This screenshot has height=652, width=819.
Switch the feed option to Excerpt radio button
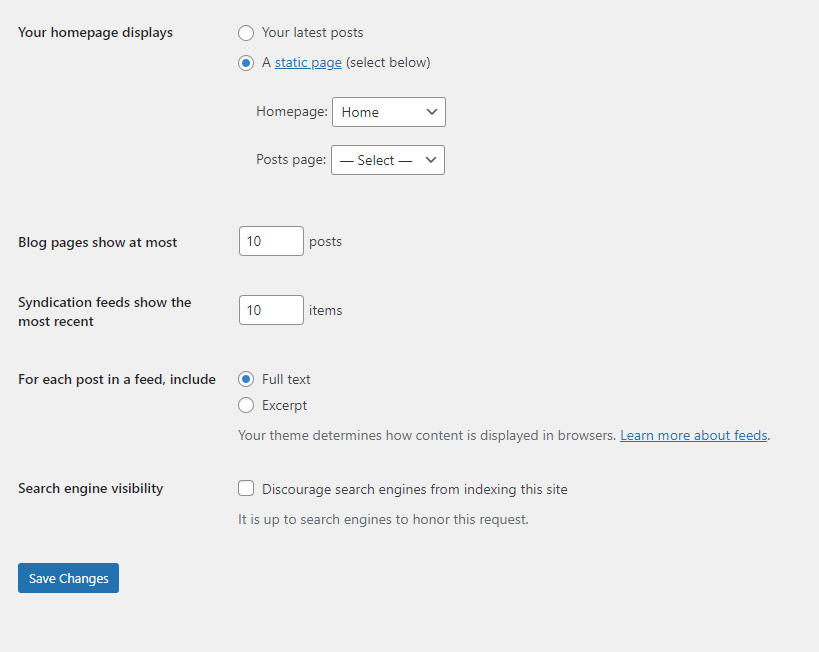point(246,405)
